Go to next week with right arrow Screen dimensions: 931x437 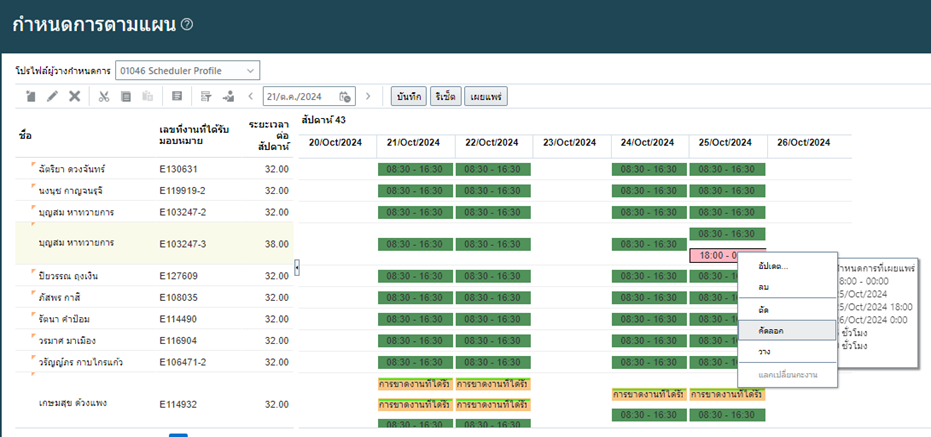click(368, 96)
